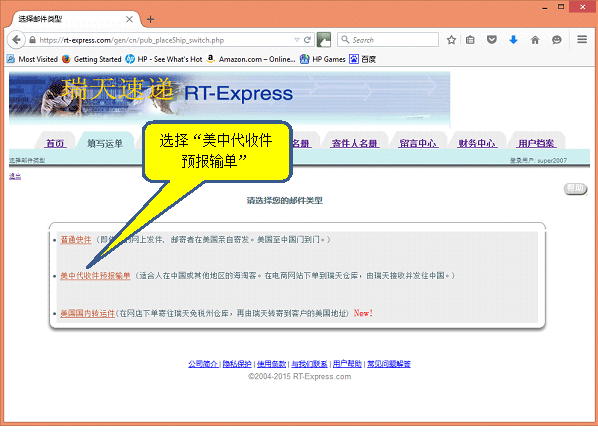Expand the URL history dropdown arrow
The width and height of the screenshot is (598, 443).
[x=297, y=40]
